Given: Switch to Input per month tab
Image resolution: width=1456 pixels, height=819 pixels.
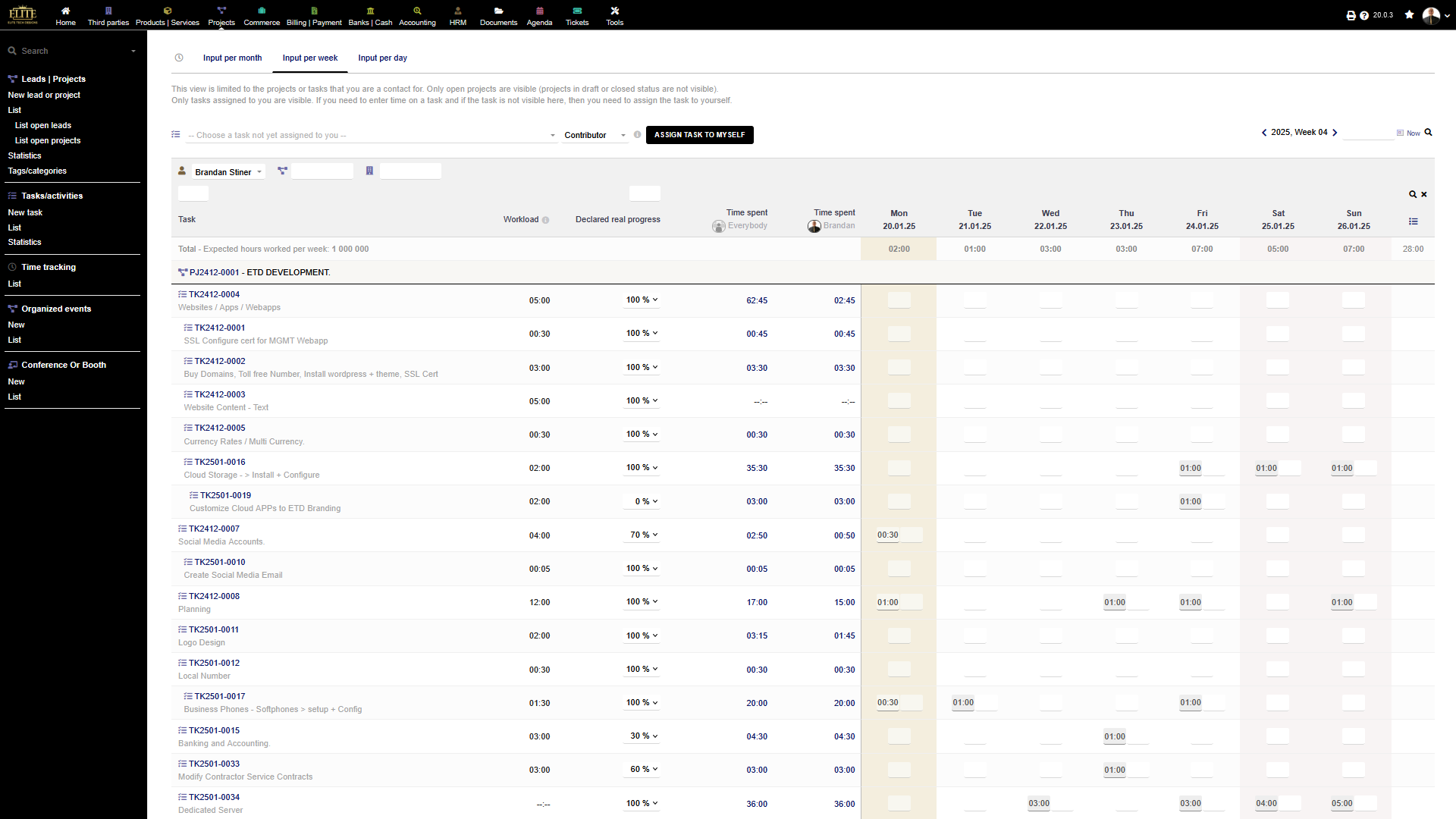Looking at the screenshot, I should [232, 58].
